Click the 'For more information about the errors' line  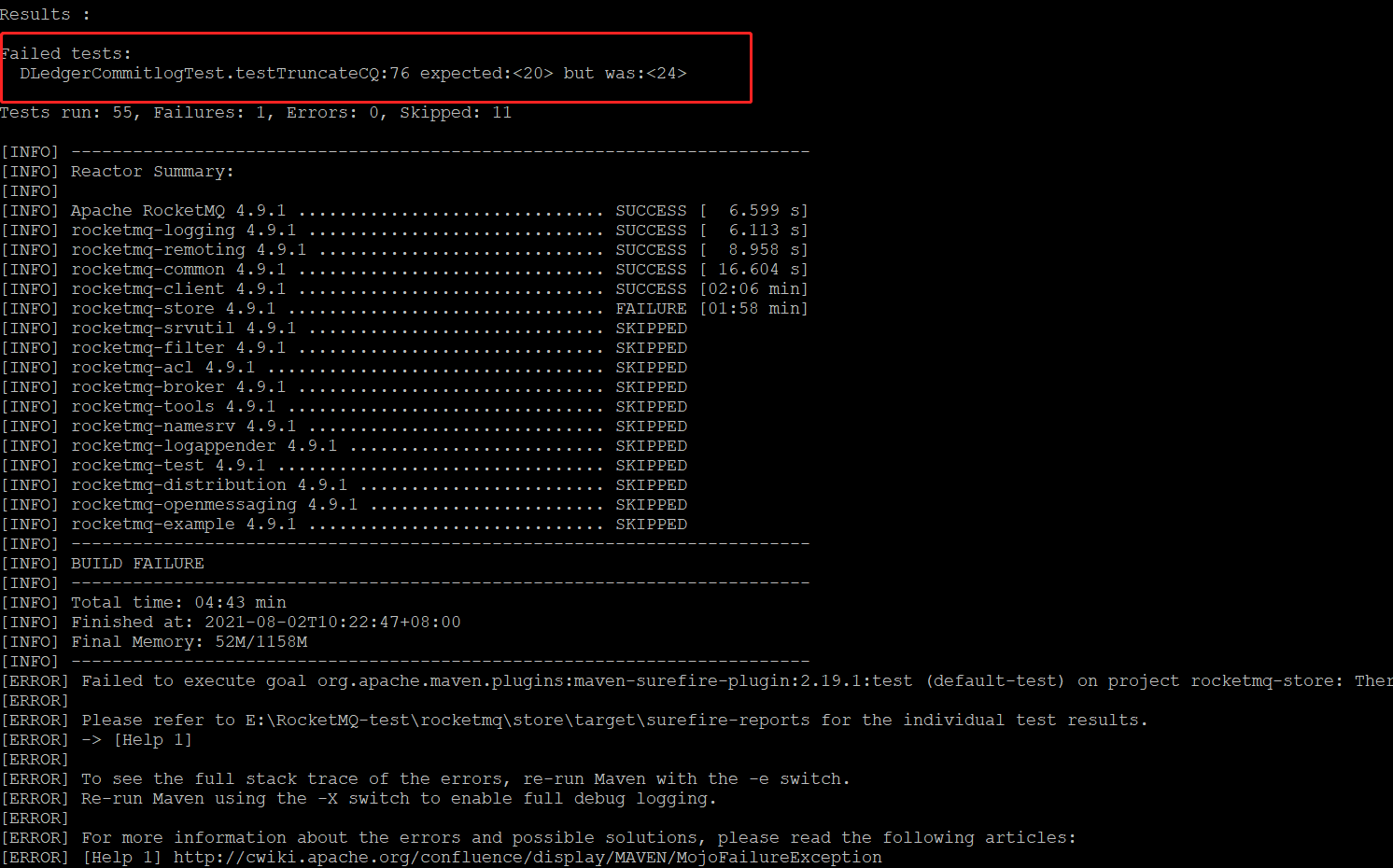click(539, 838)
